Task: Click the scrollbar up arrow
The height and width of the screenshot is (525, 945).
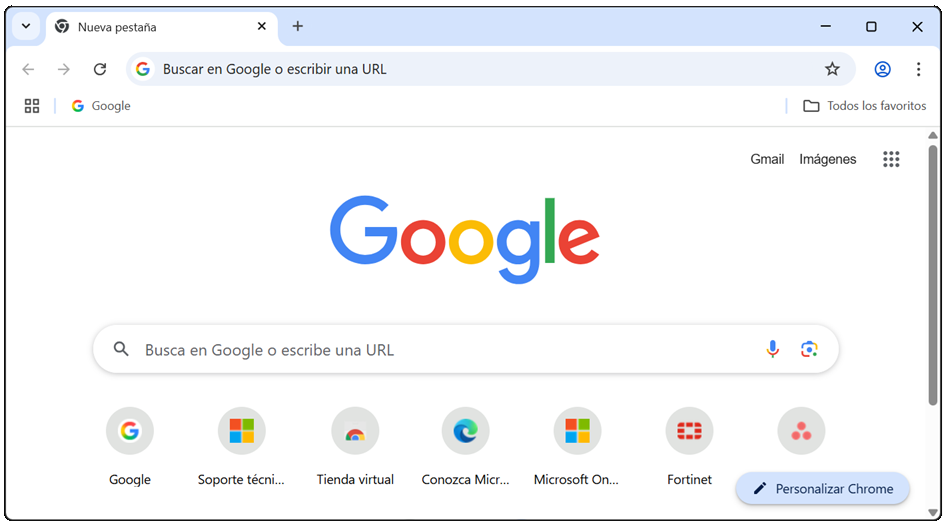Action: point(933,136)
